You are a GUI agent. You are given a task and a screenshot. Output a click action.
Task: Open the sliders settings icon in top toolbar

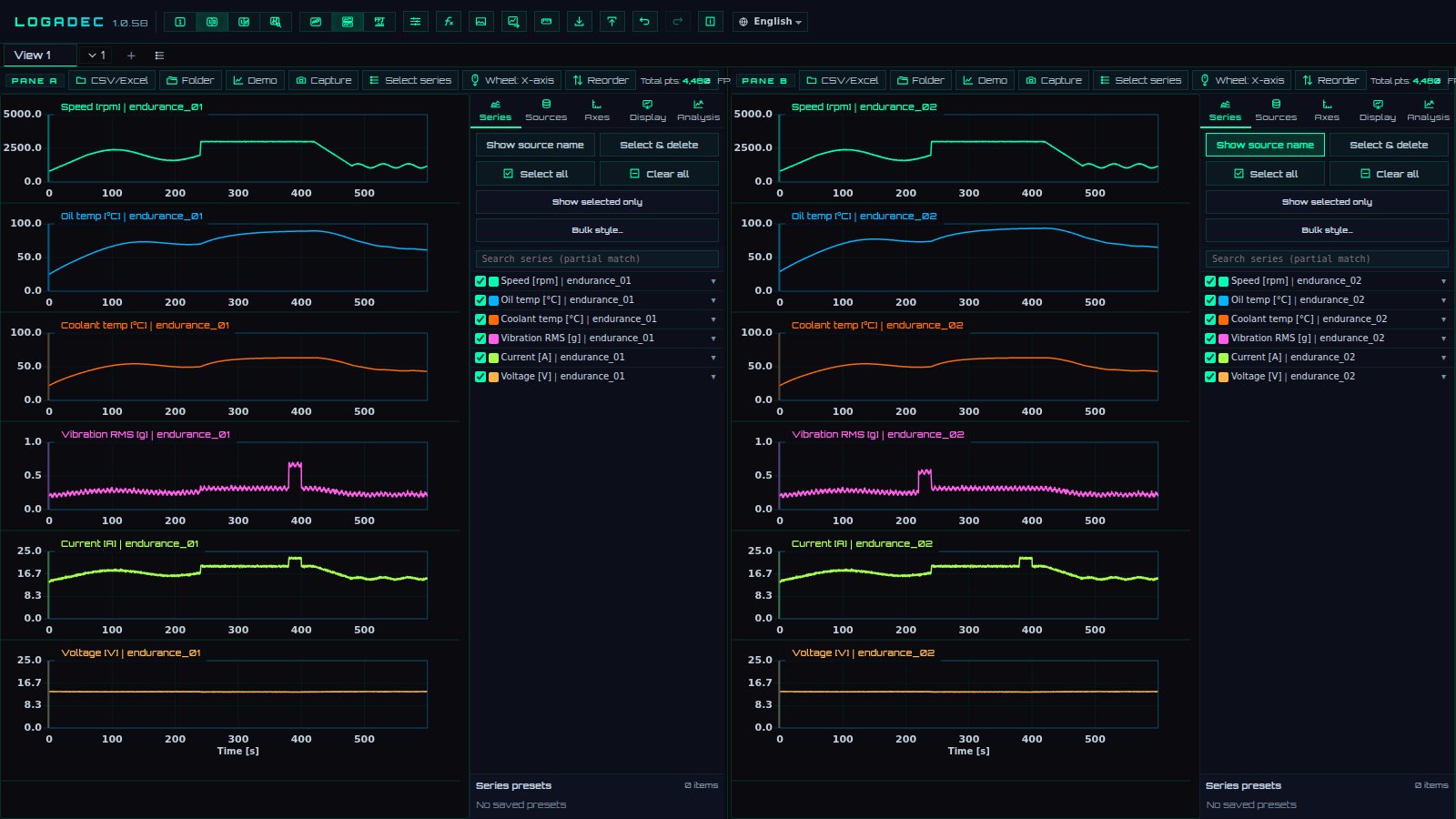pos(415,22)
